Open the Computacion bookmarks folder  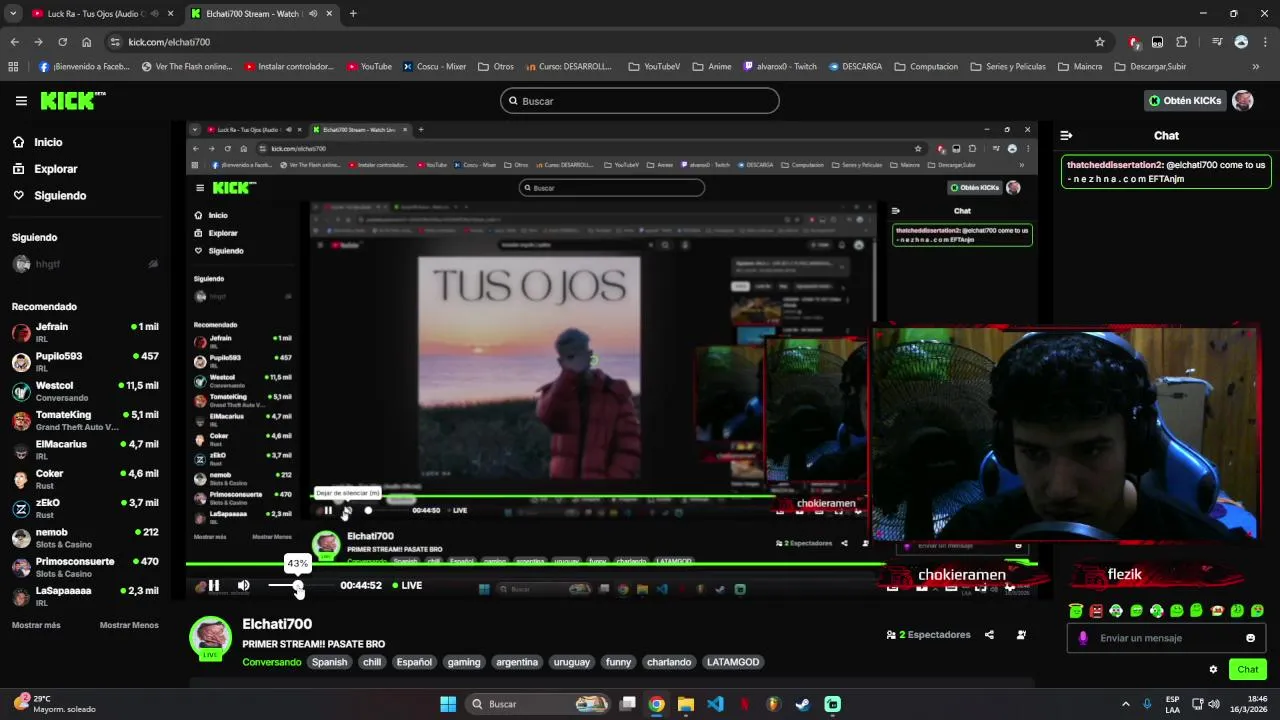tap(926, 67)
